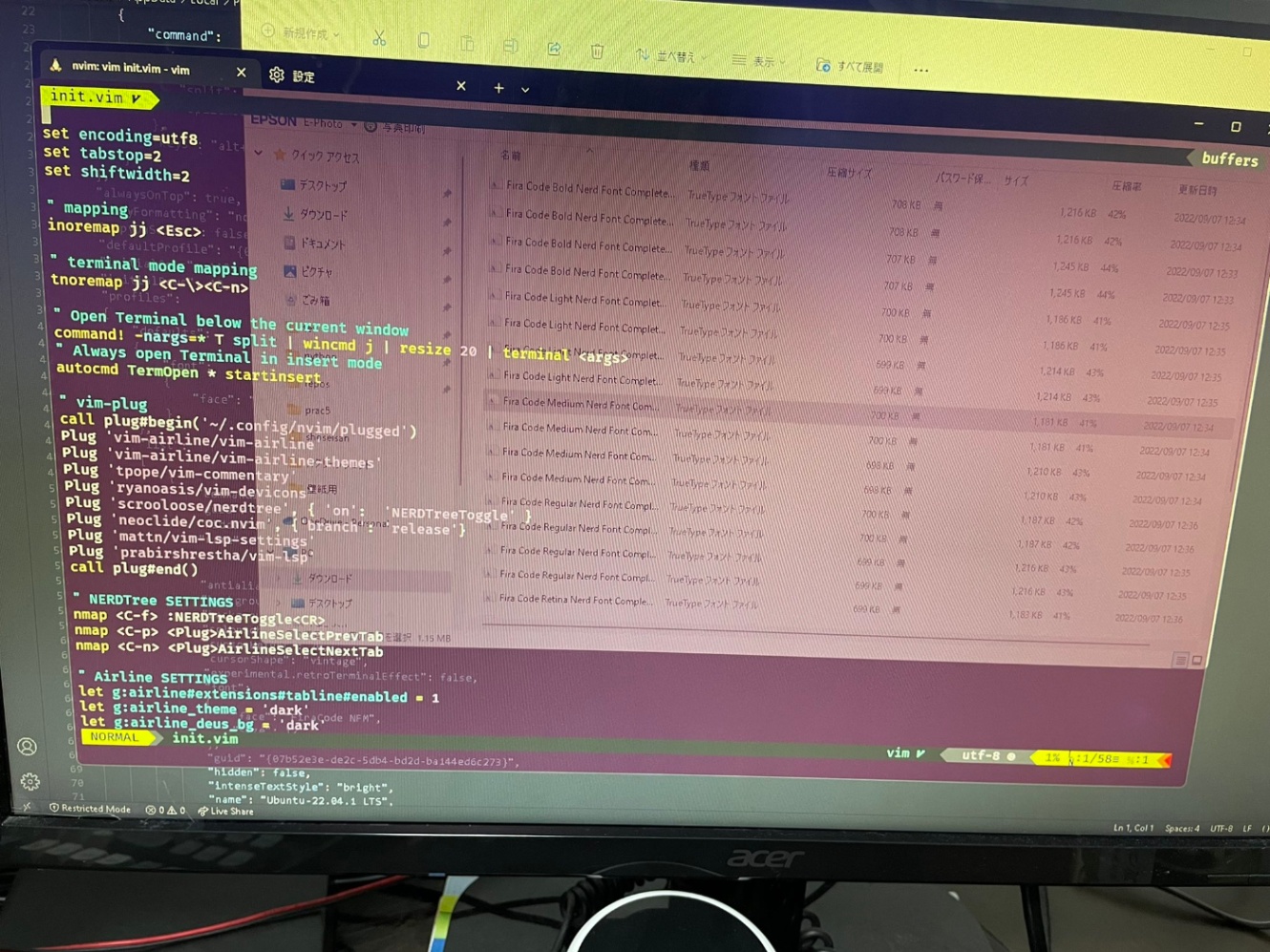Click the 'buffers' label in vim tabline

pyautogui.click(x=1229, y=159)
